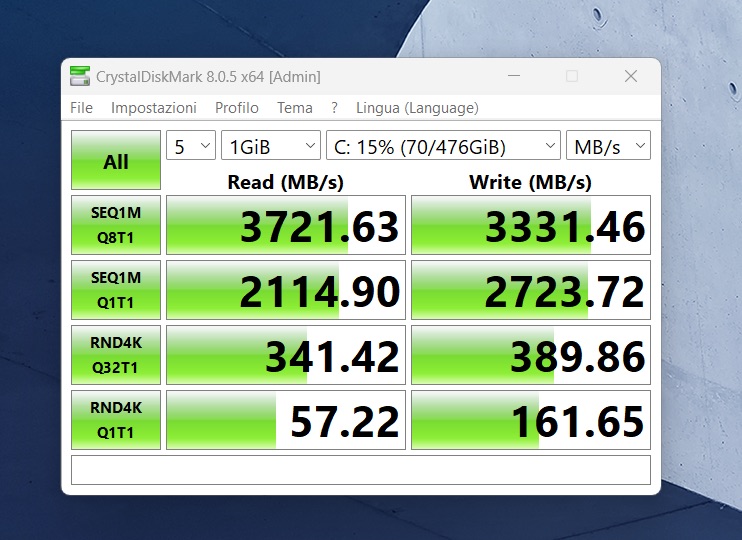Image resolution: width=742 pixels, height=540 pixels.
Task: Click the 3331.46 write result
Action: [x=531, y=225]
